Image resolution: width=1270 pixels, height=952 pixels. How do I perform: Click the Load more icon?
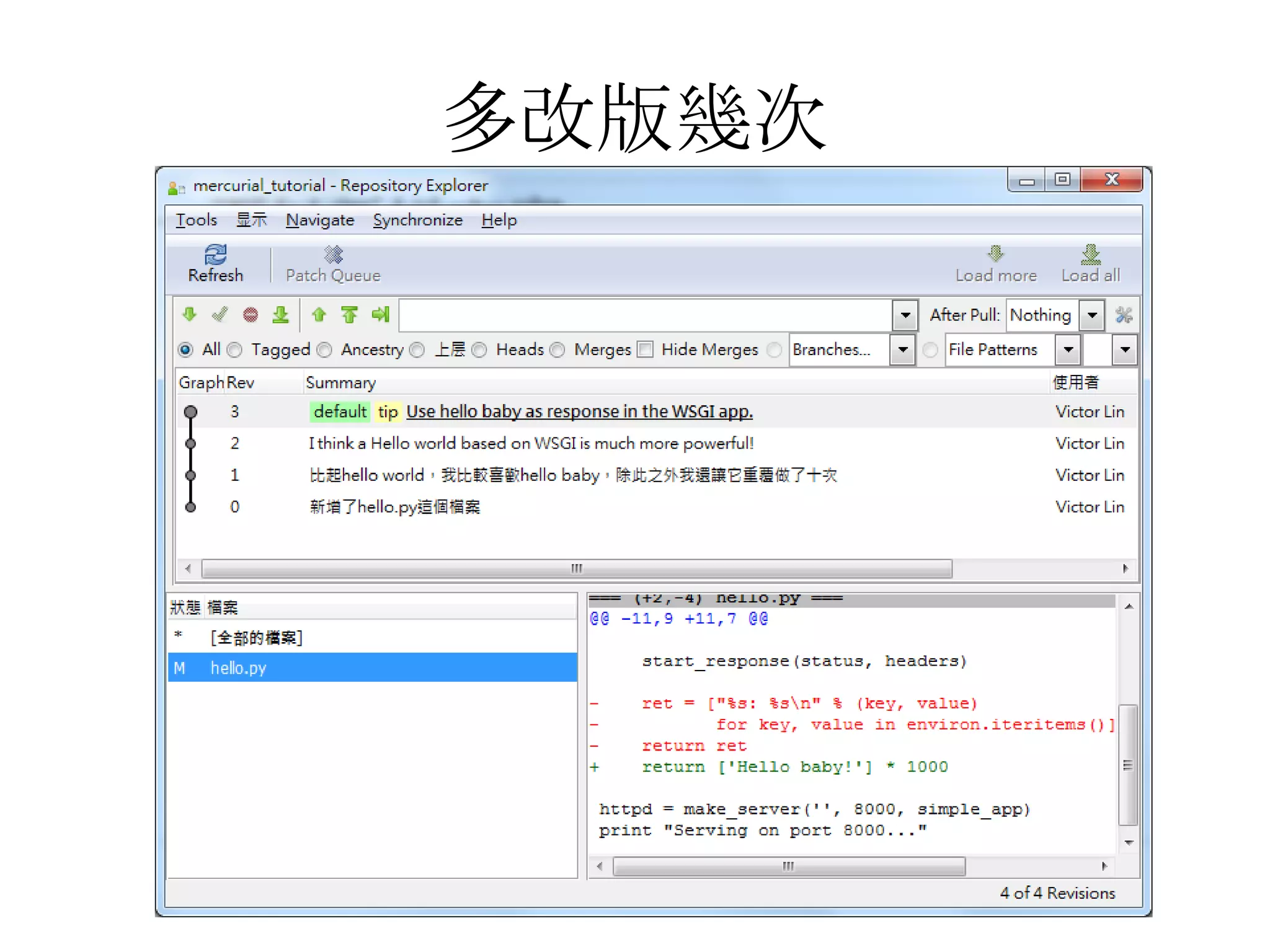click(x=995, y=254)
